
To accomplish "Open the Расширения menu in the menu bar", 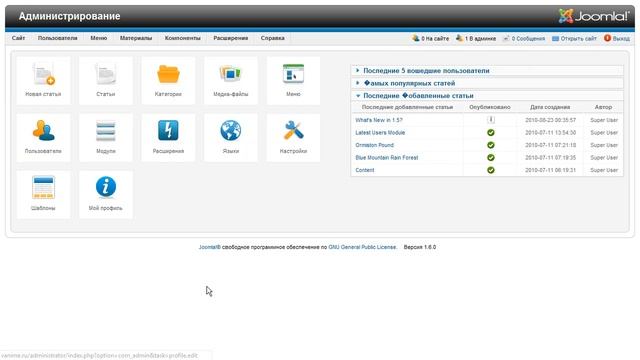I will 231,38.
